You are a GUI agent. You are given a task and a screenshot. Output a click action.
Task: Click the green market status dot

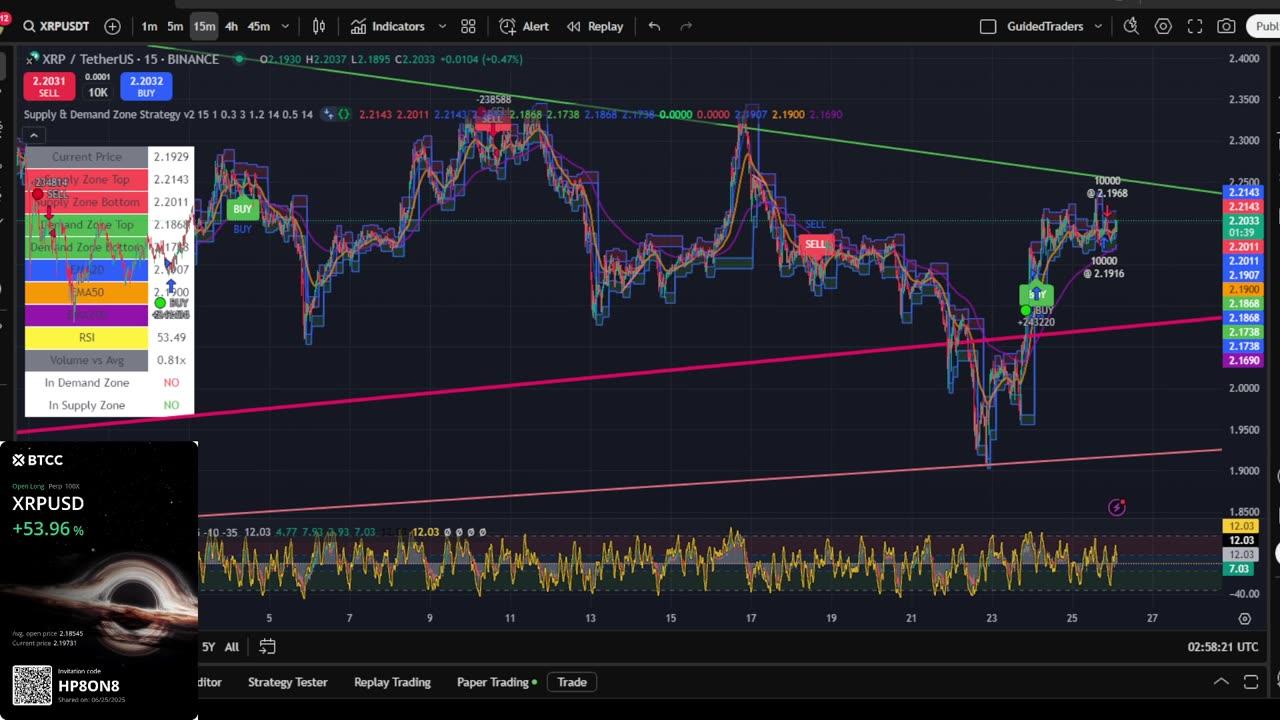239,59
